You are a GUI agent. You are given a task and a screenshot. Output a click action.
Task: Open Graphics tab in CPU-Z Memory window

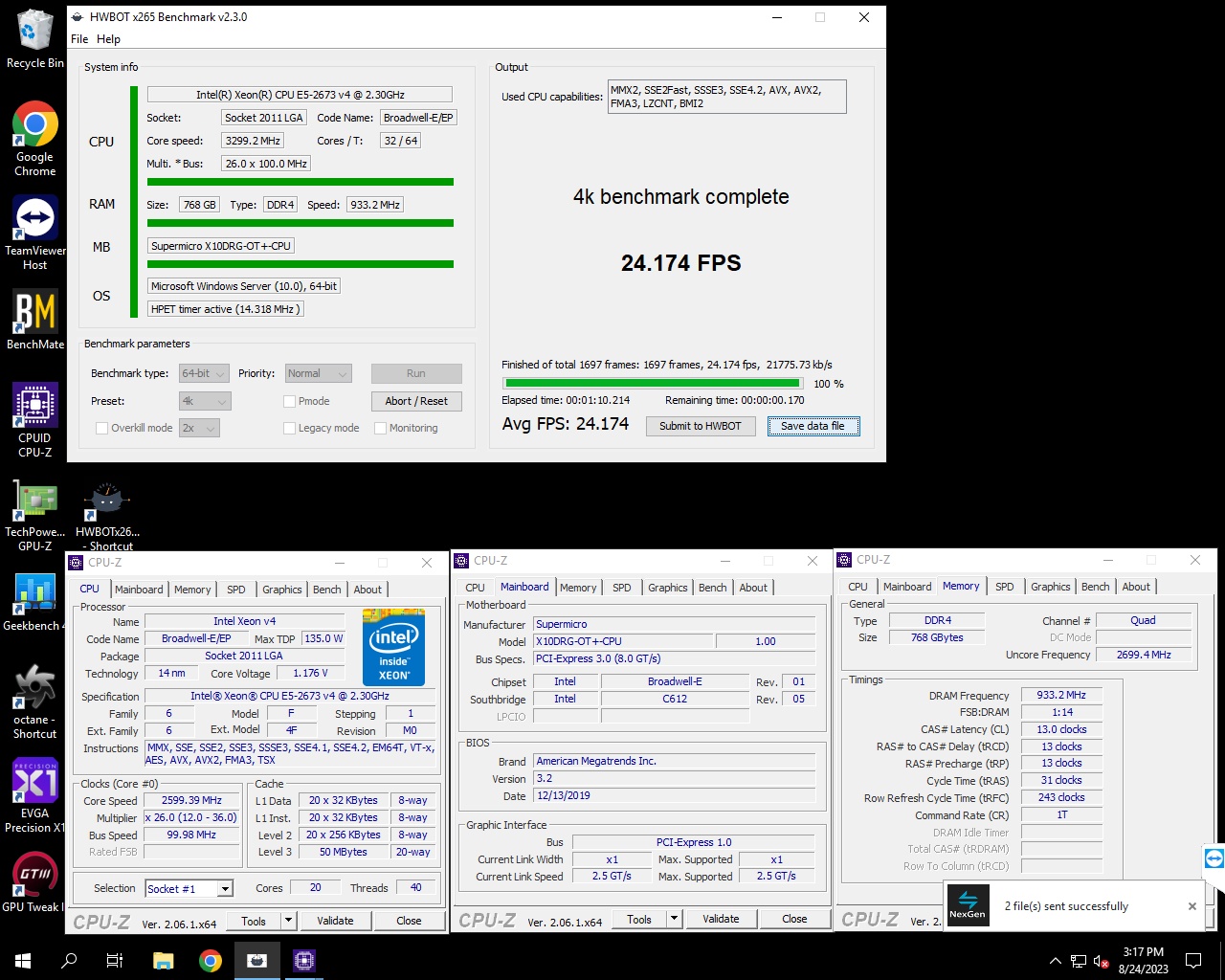tap(1050, 587)
